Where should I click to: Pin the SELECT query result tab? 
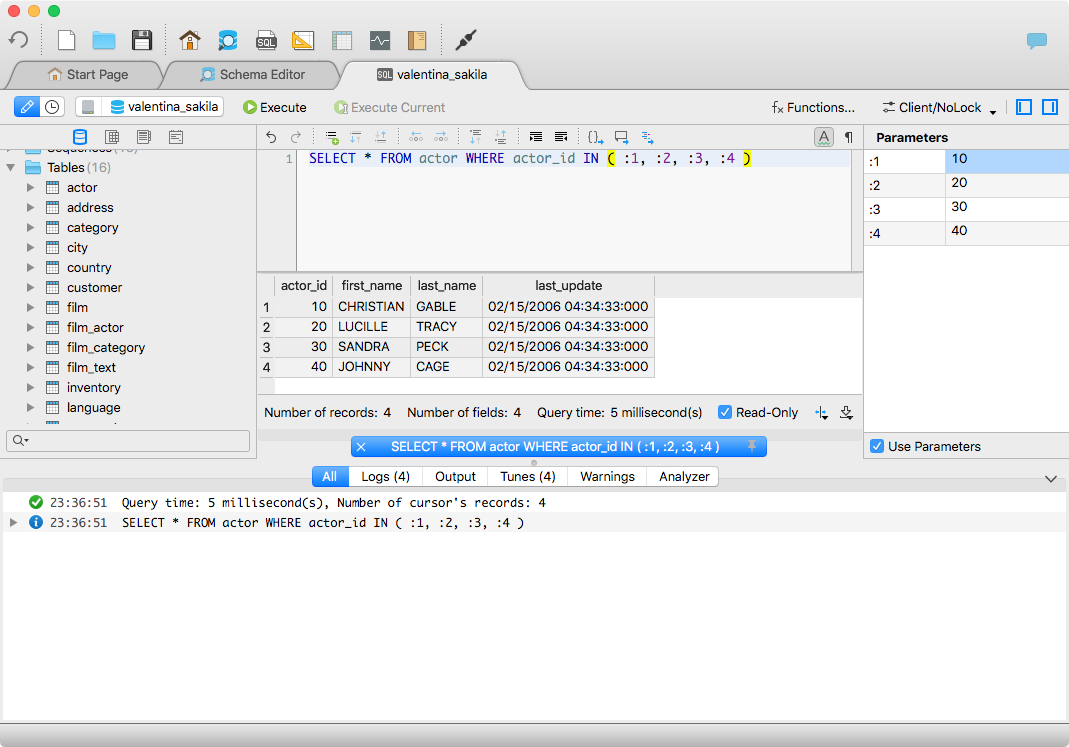pyautogui.click(x=751, y=446)
